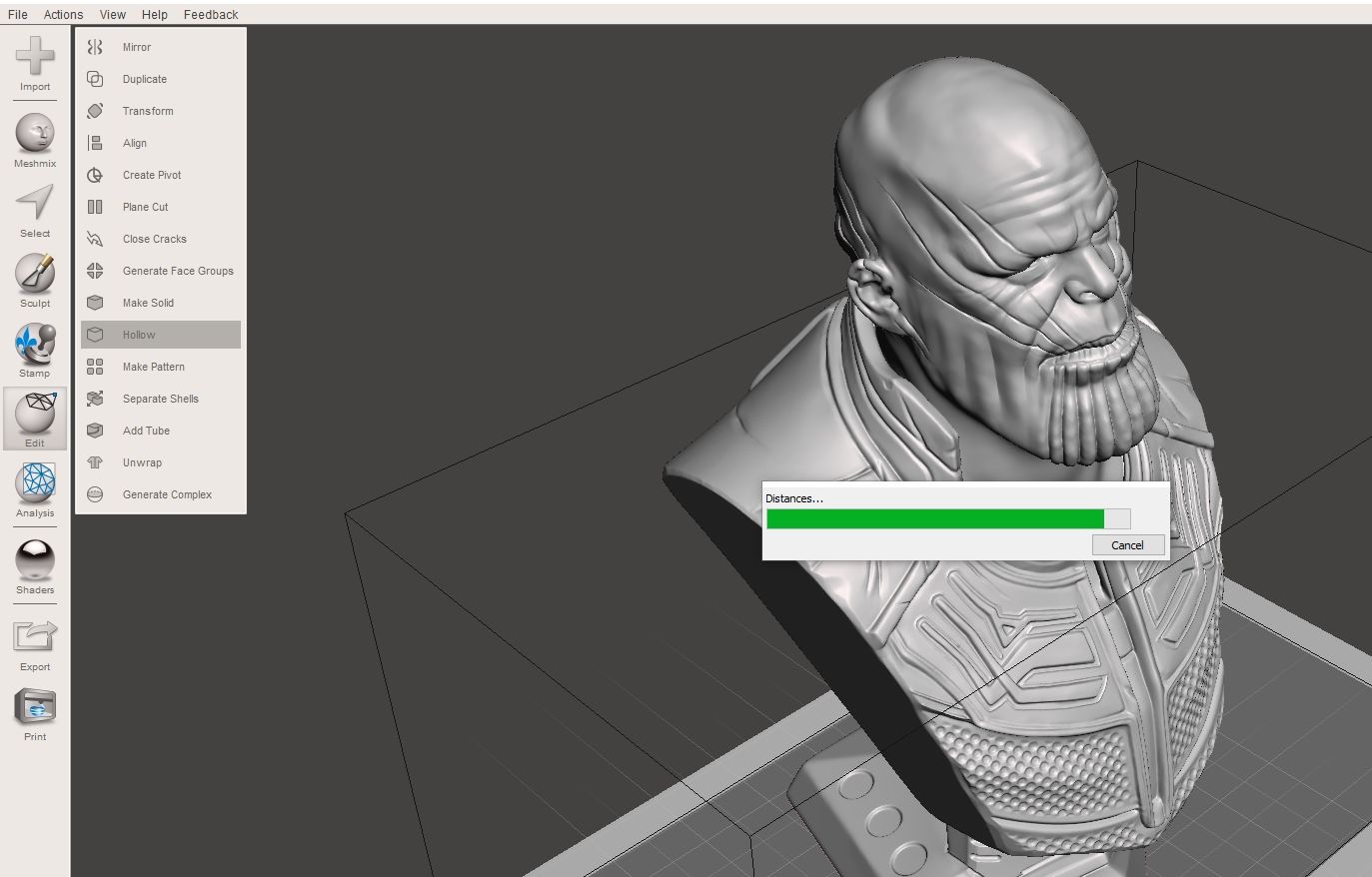
Task: Apply the Hollow operation
Action: click(x=139, y=335)
